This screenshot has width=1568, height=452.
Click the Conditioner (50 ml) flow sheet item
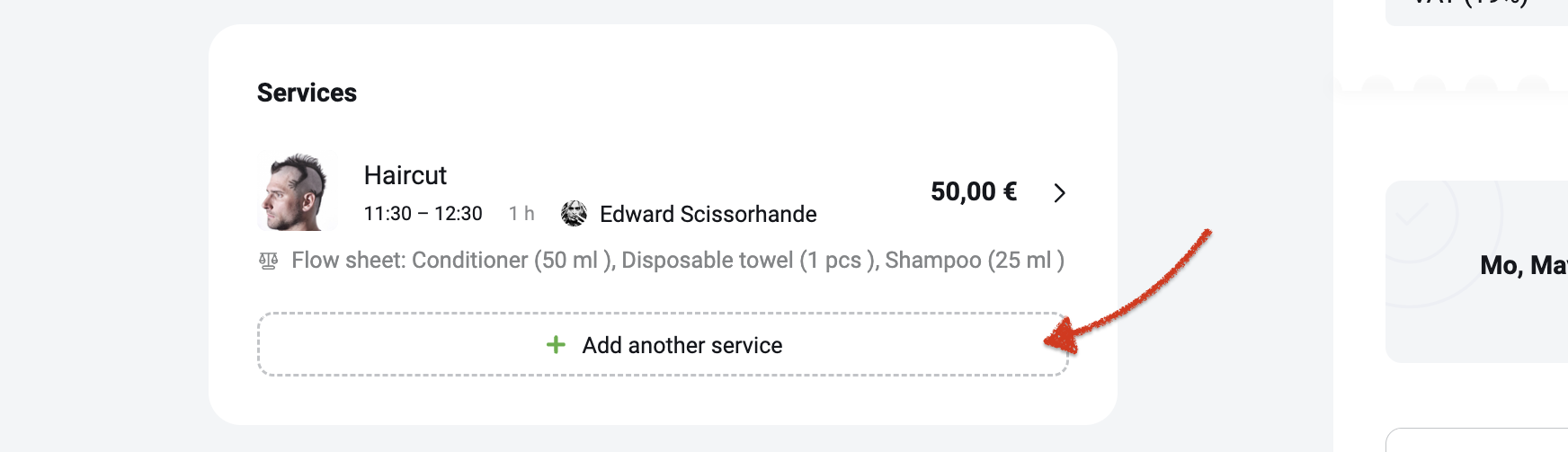[513, 261]
